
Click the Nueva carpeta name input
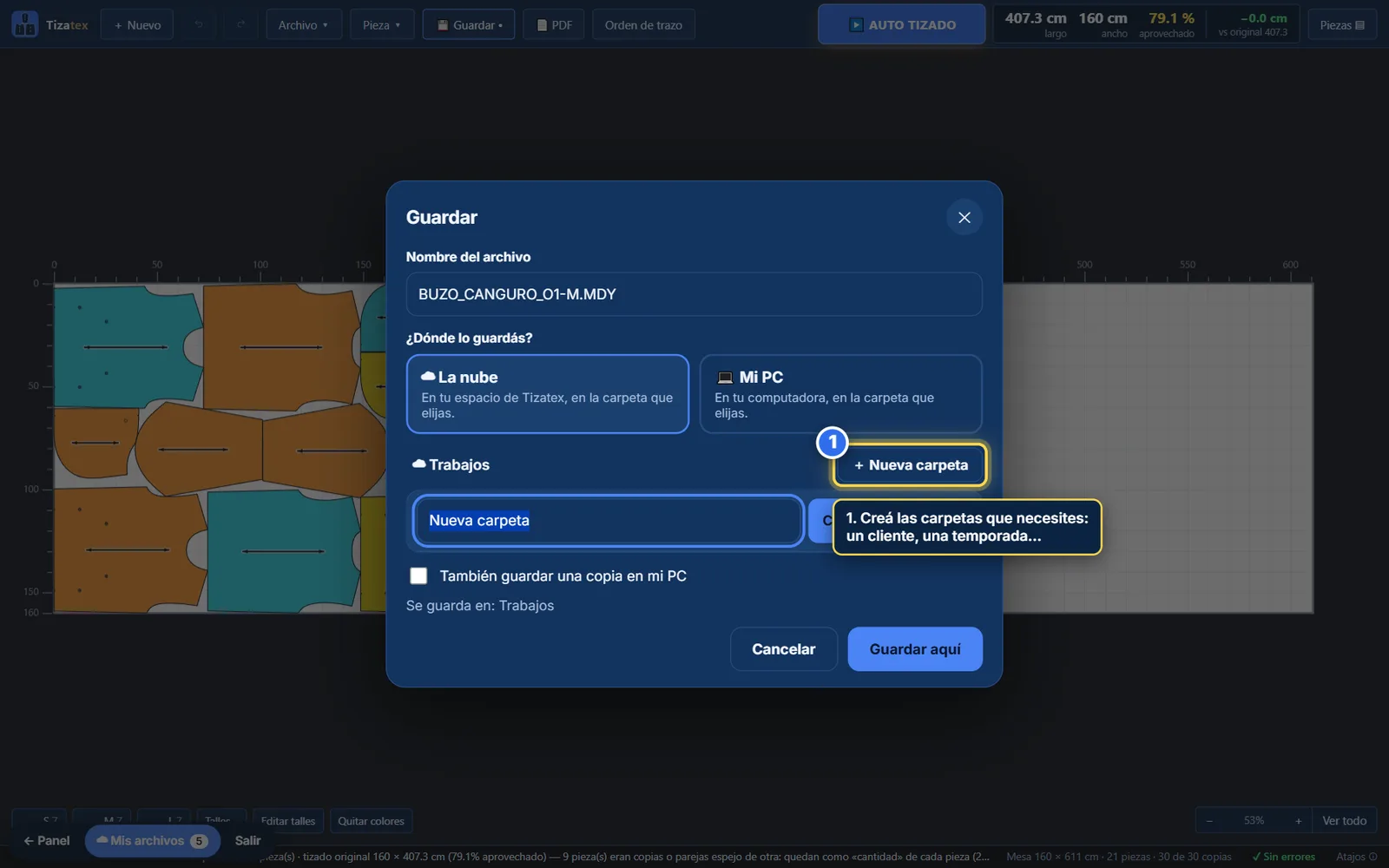click(608, 521)
